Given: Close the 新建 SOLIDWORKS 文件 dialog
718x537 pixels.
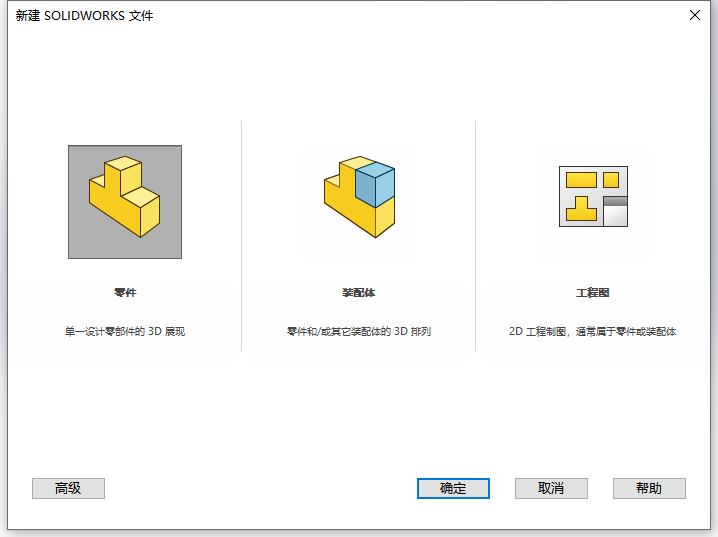Looking at the screenshot, I should click(x=695, y=15).
